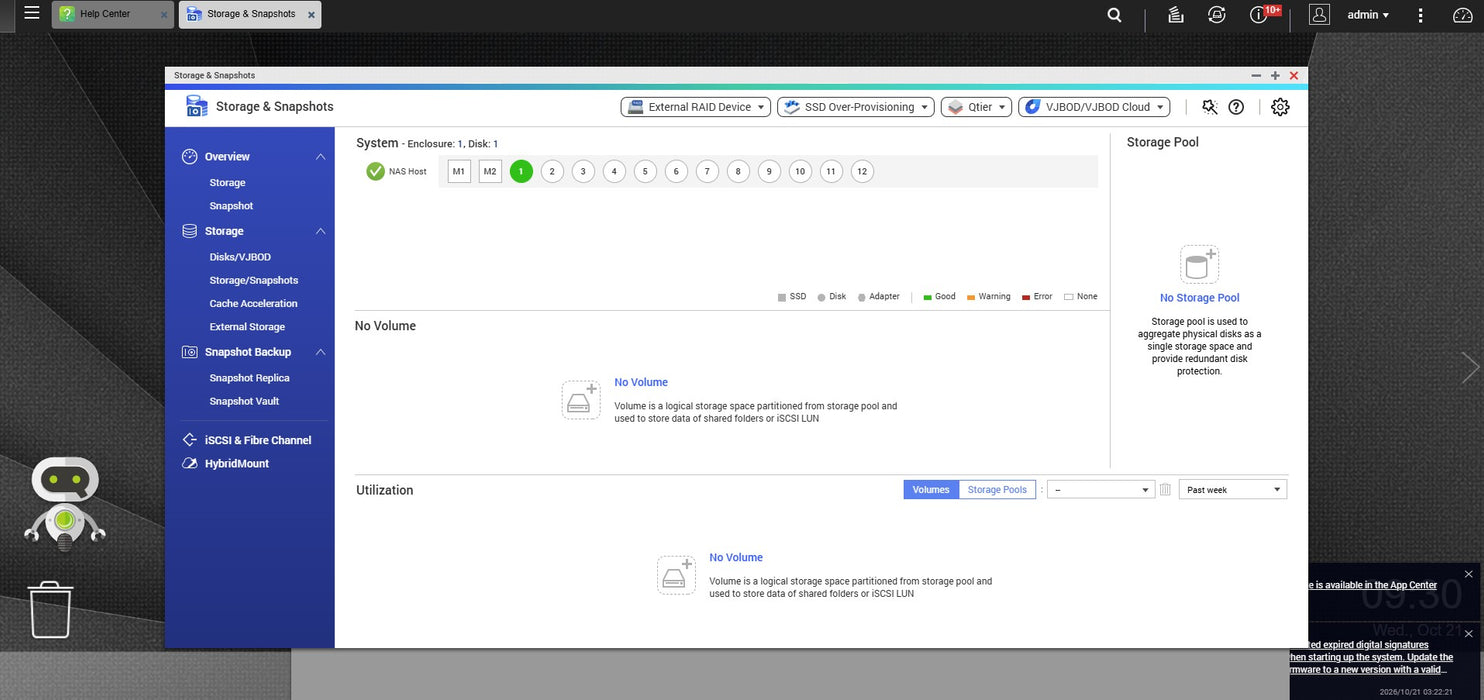The height and width of the screenshot is (700, 1484).
Task: Click the add storage pool icon
Action: [x=1199, y=264]
